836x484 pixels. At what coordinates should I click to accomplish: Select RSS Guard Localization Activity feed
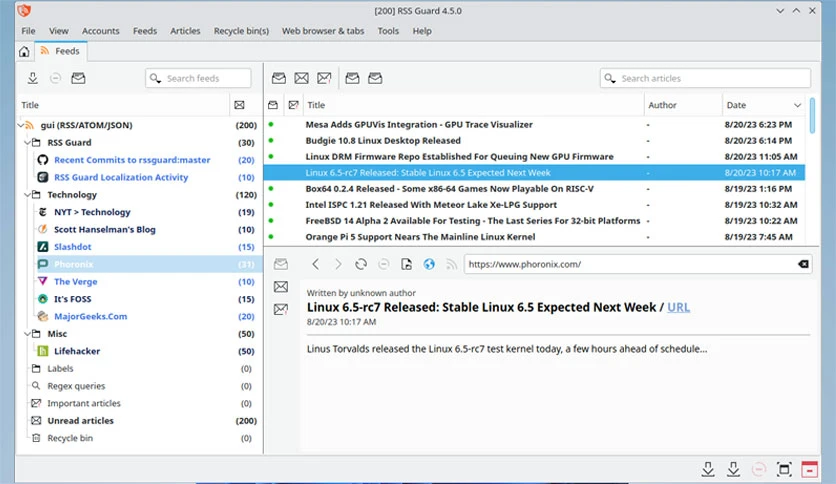(121, 177)
